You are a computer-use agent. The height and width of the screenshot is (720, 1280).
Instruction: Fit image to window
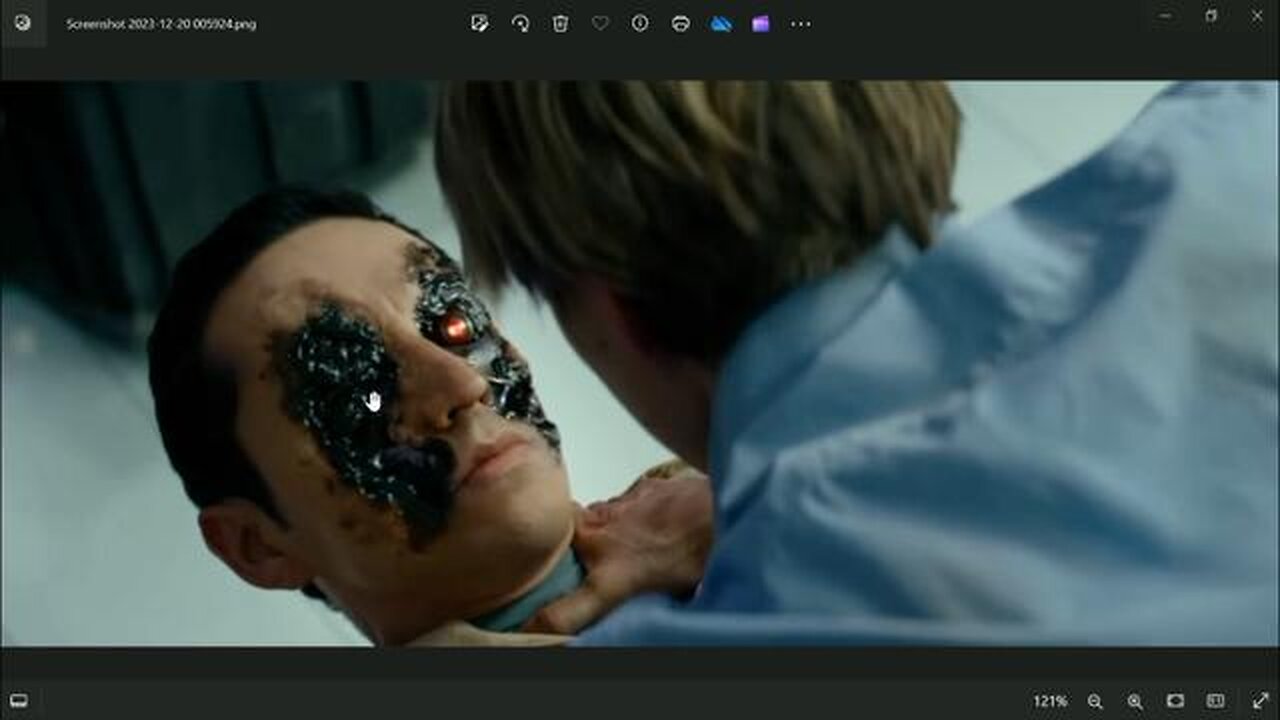[x=1175, y=701]
